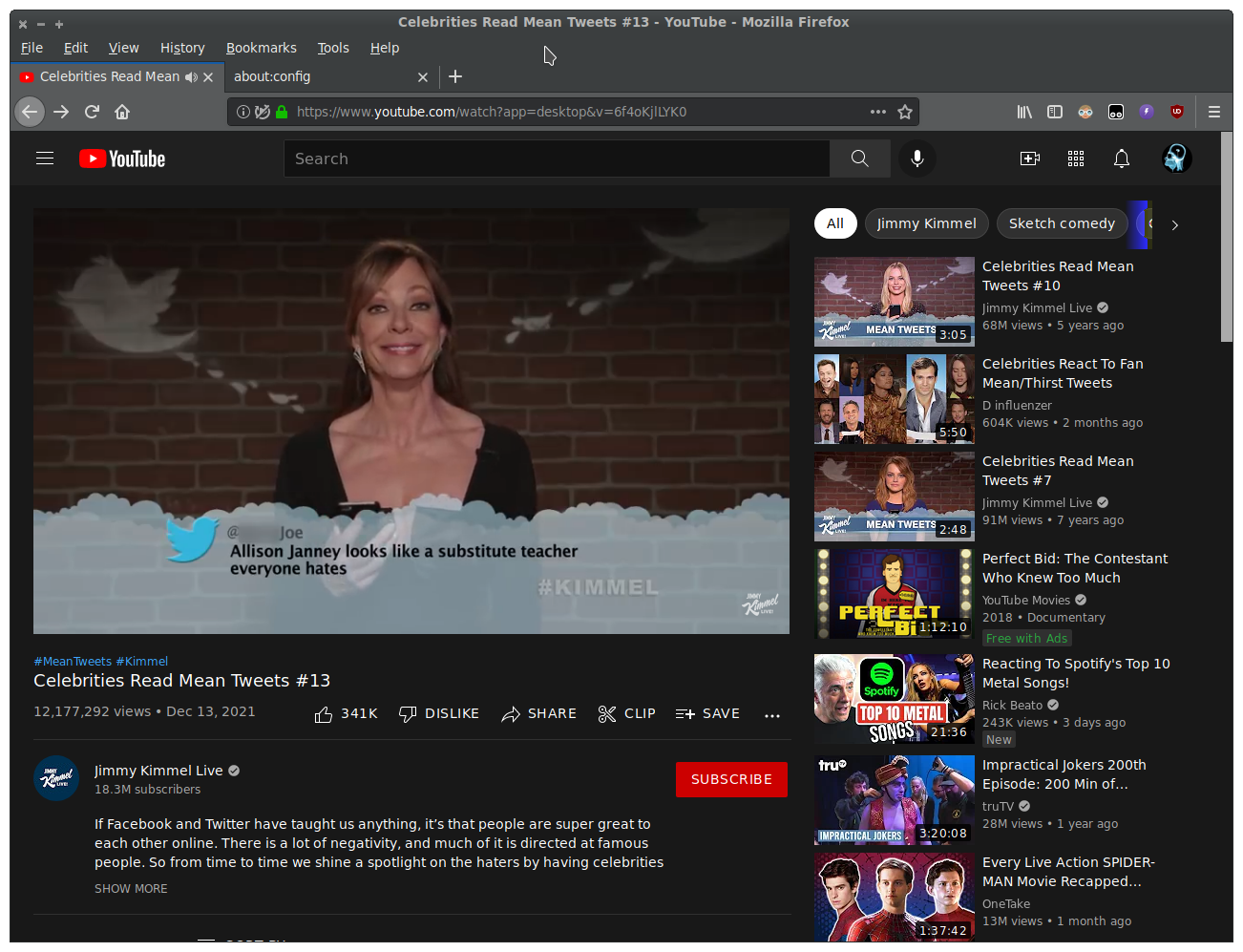
Task: Click the video player area
Action: pyautogui.click(x=411, y=421)
